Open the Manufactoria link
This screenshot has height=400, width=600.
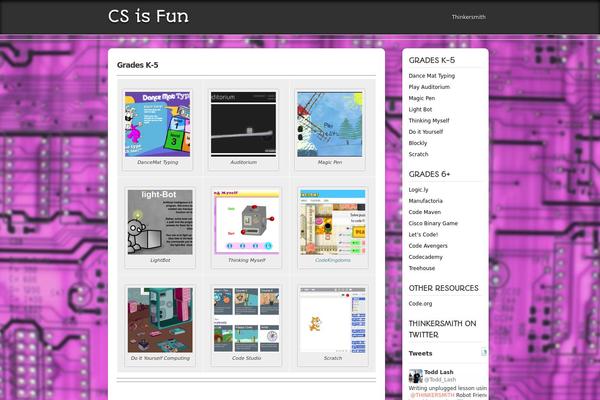(x=426, y=201)
